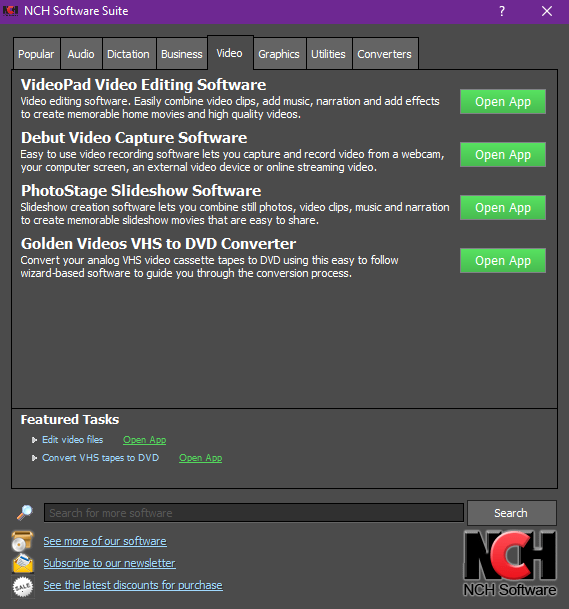This screenshot has height=609, width=569.
Task: Expand the 'Convert VHS tapes to DVD' arrow
Action: coord(34,458)
